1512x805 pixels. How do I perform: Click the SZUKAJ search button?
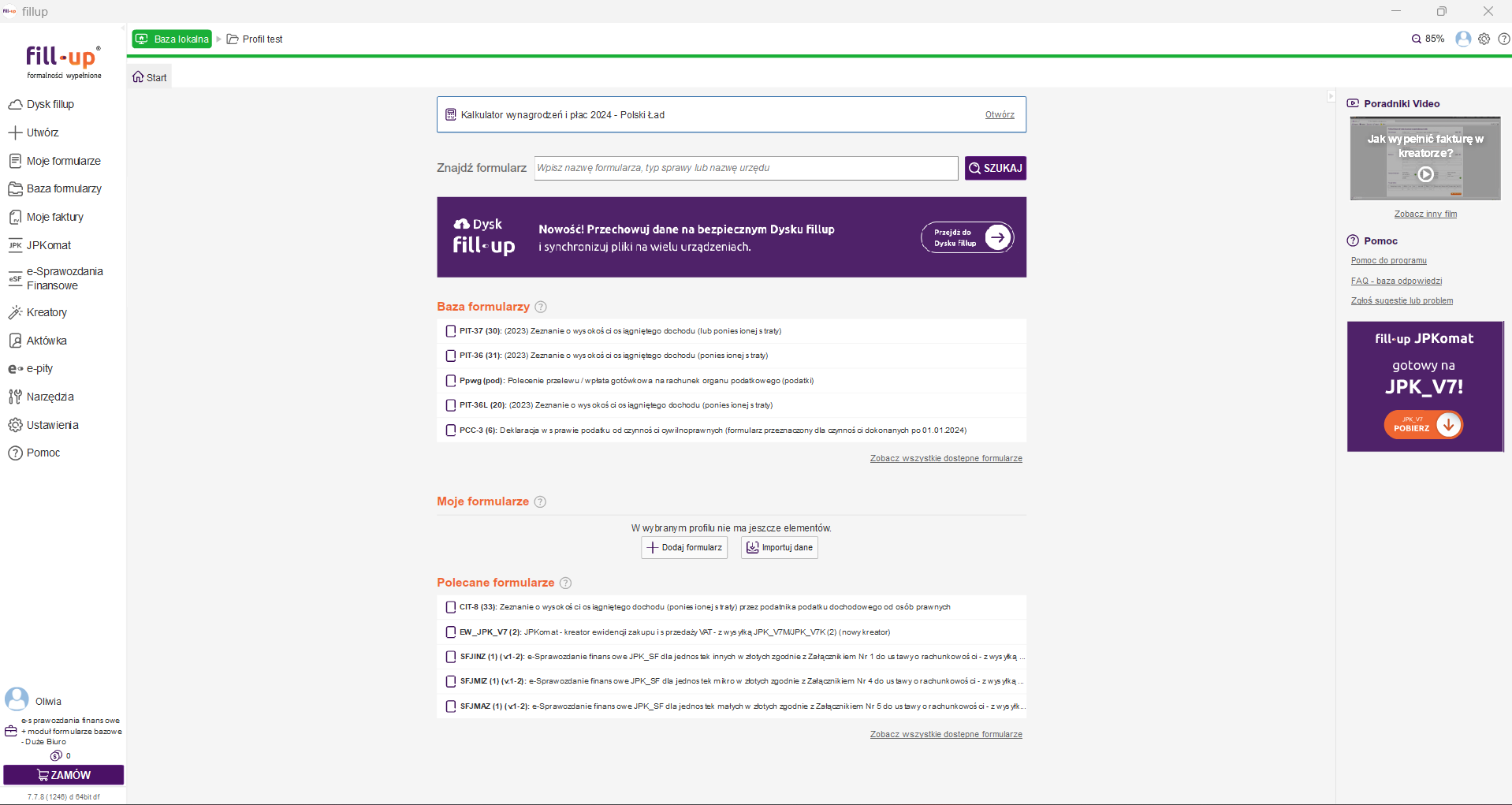(x=995, y=168)
